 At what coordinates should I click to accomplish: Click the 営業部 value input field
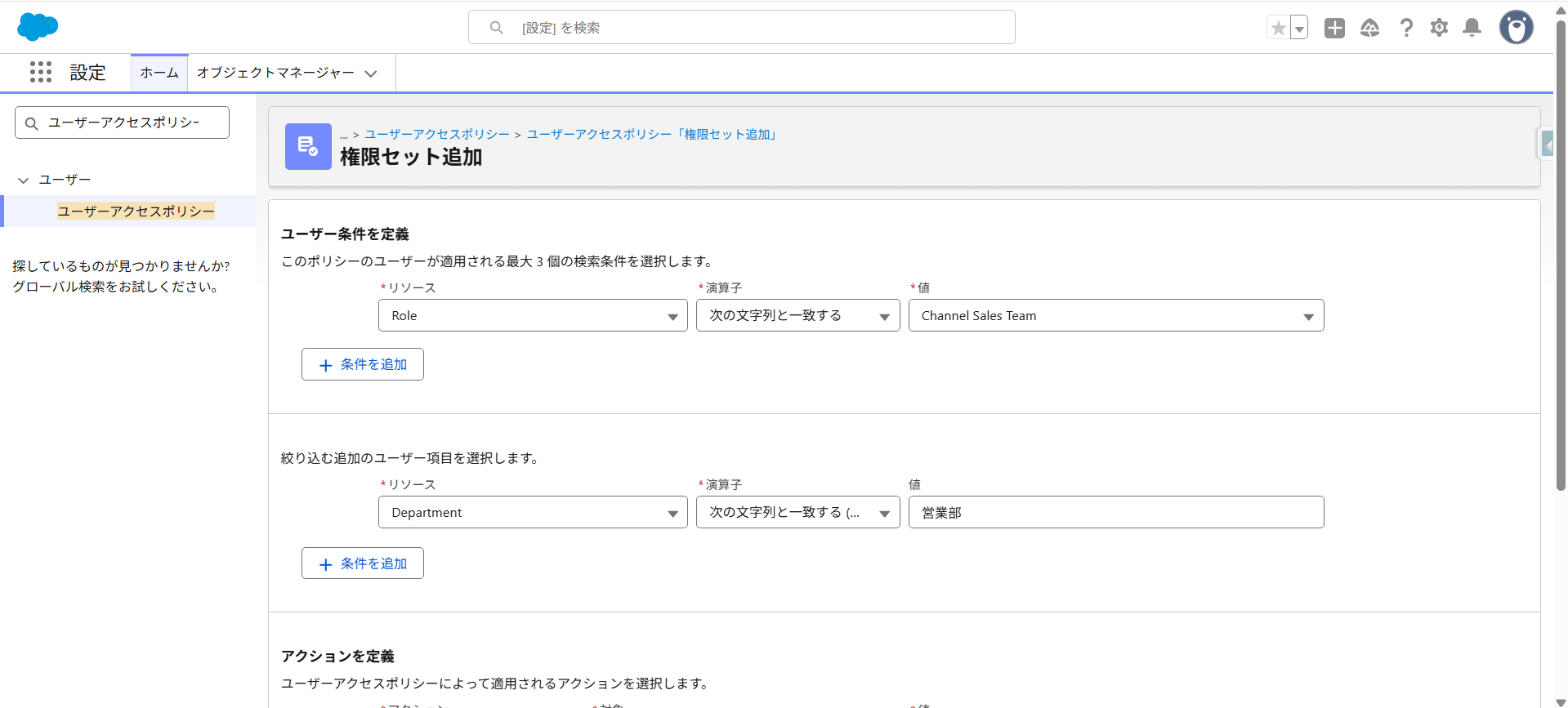[x=1115, y=512]
